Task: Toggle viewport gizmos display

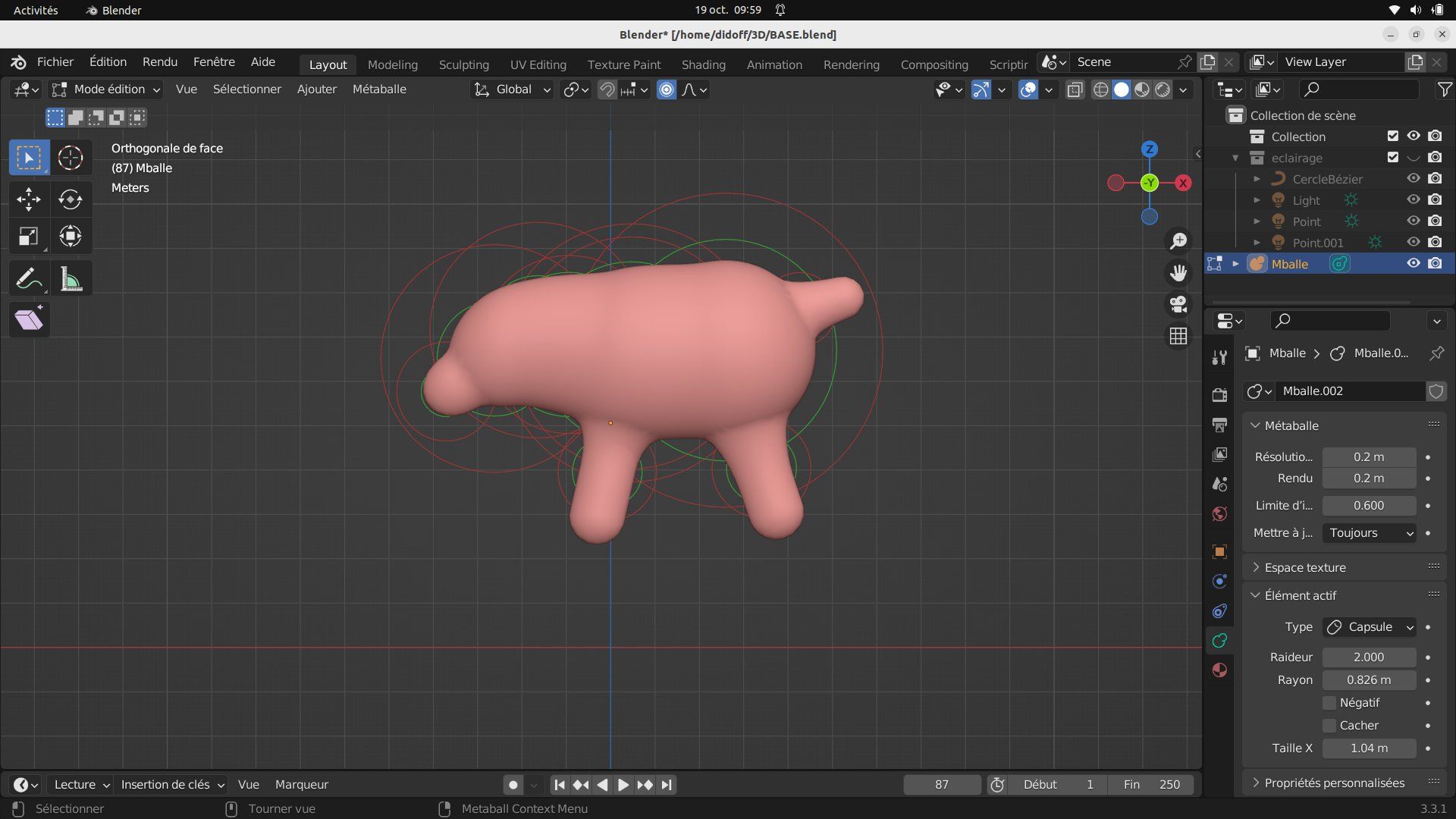Action: coord(981,89)
